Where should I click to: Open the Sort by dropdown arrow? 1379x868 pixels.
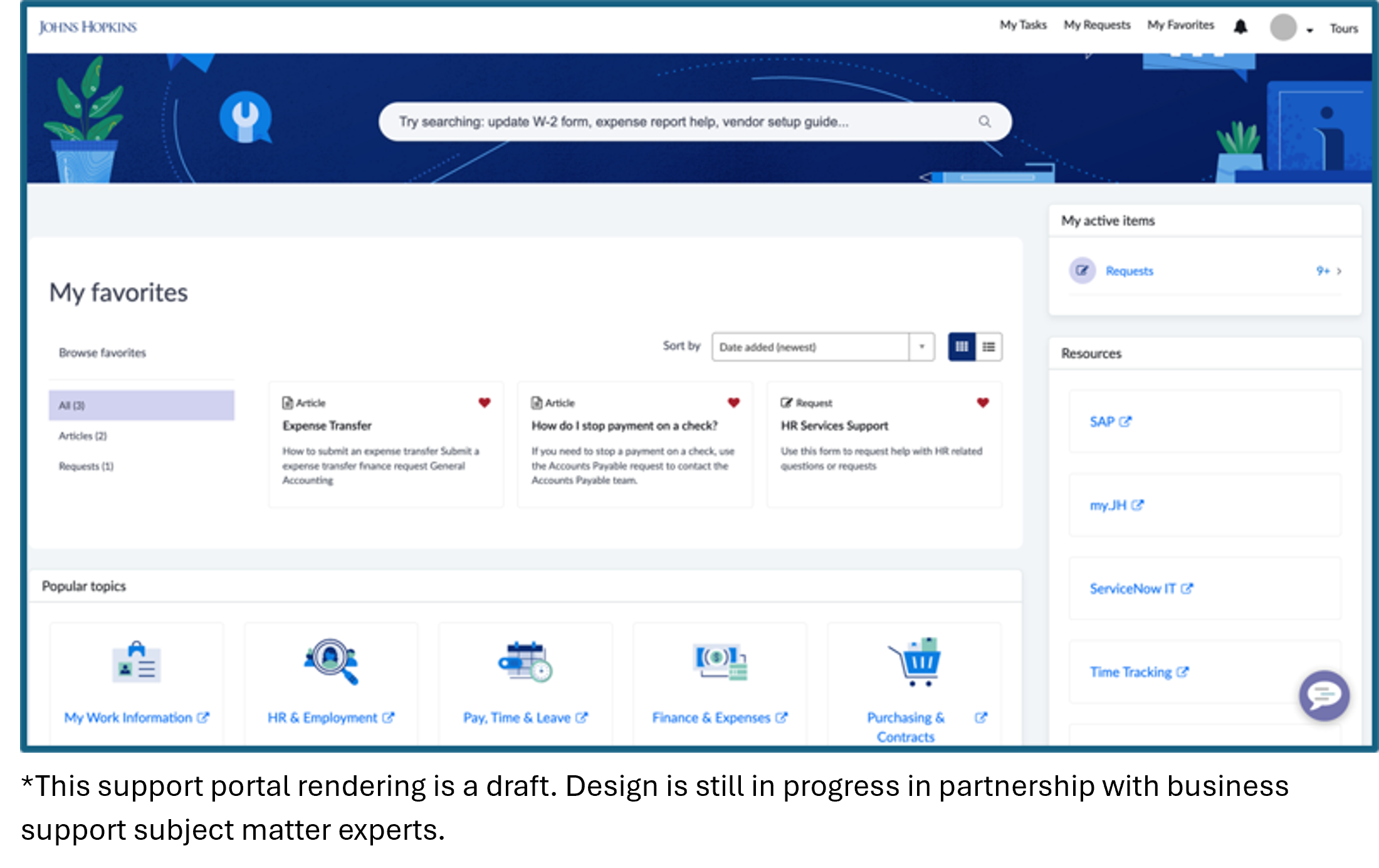921,347
